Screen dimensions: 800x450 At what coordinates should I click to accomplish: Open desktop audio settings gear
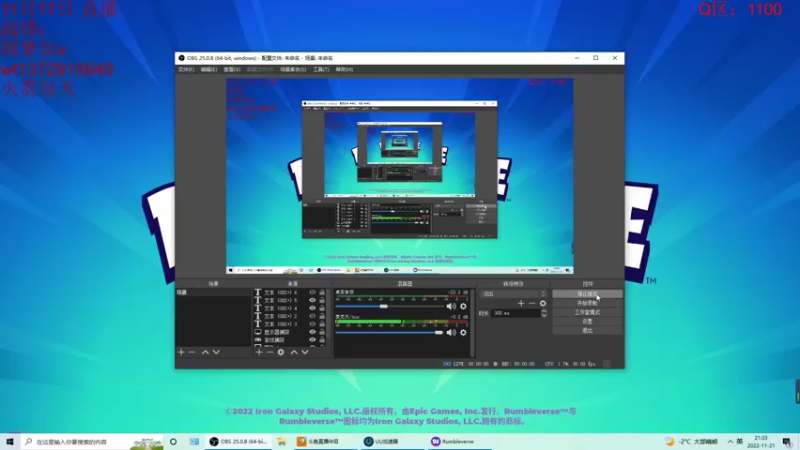tap(463, 306)
